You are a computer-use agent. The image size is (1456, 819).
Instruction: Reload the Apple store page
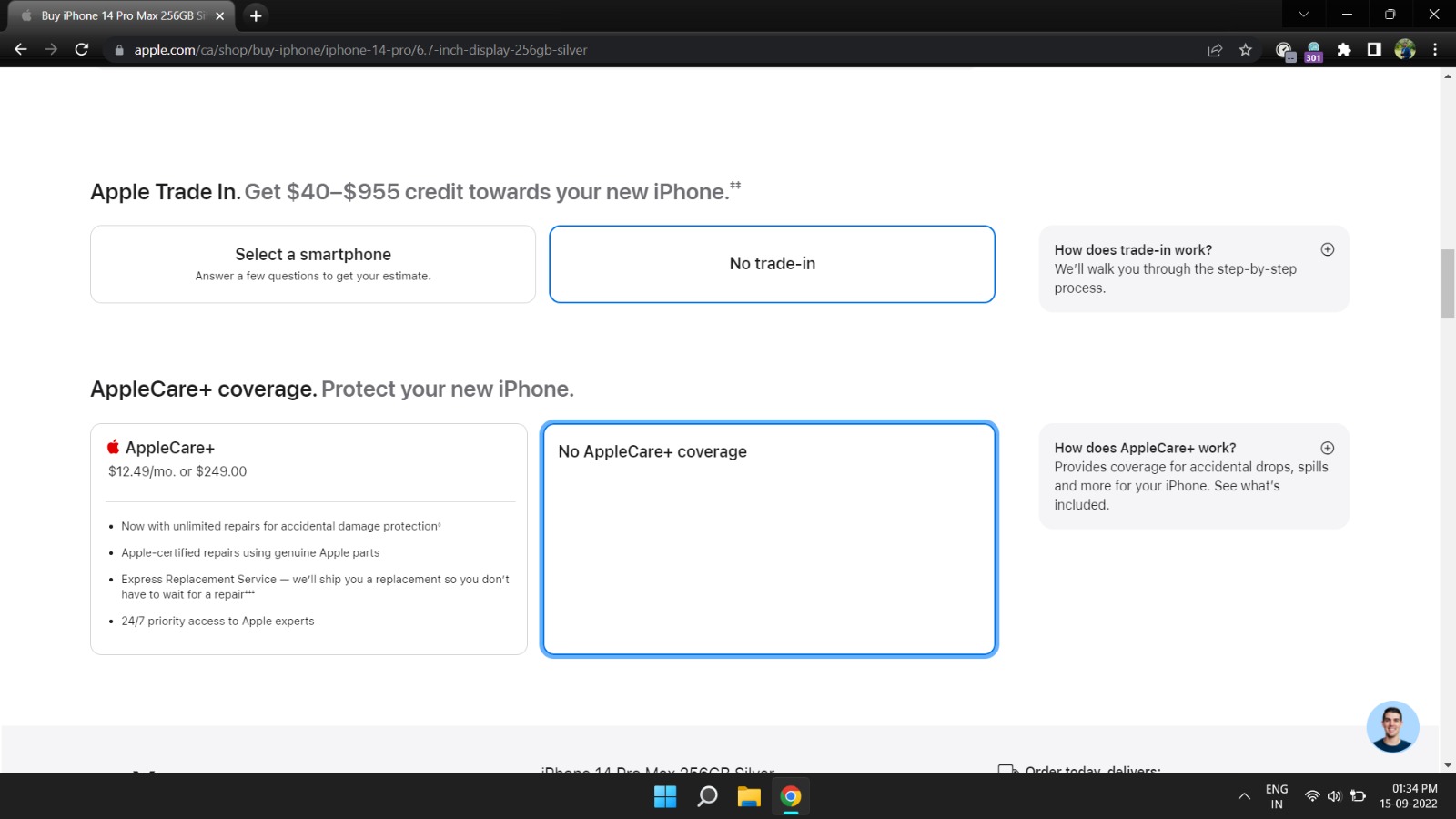(x=82, y=49)
